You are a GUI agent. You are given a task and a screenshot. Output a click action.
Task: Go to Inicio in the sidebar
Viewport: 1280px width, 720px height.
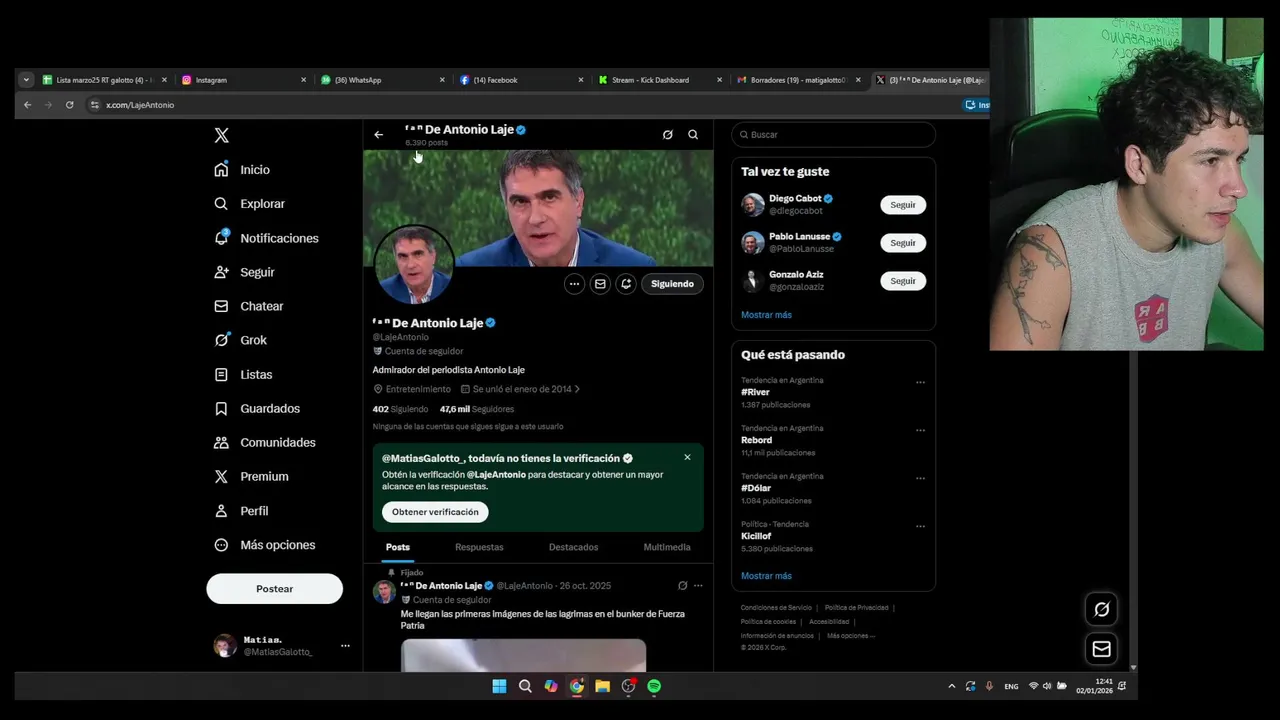click(x=242, y=170)
